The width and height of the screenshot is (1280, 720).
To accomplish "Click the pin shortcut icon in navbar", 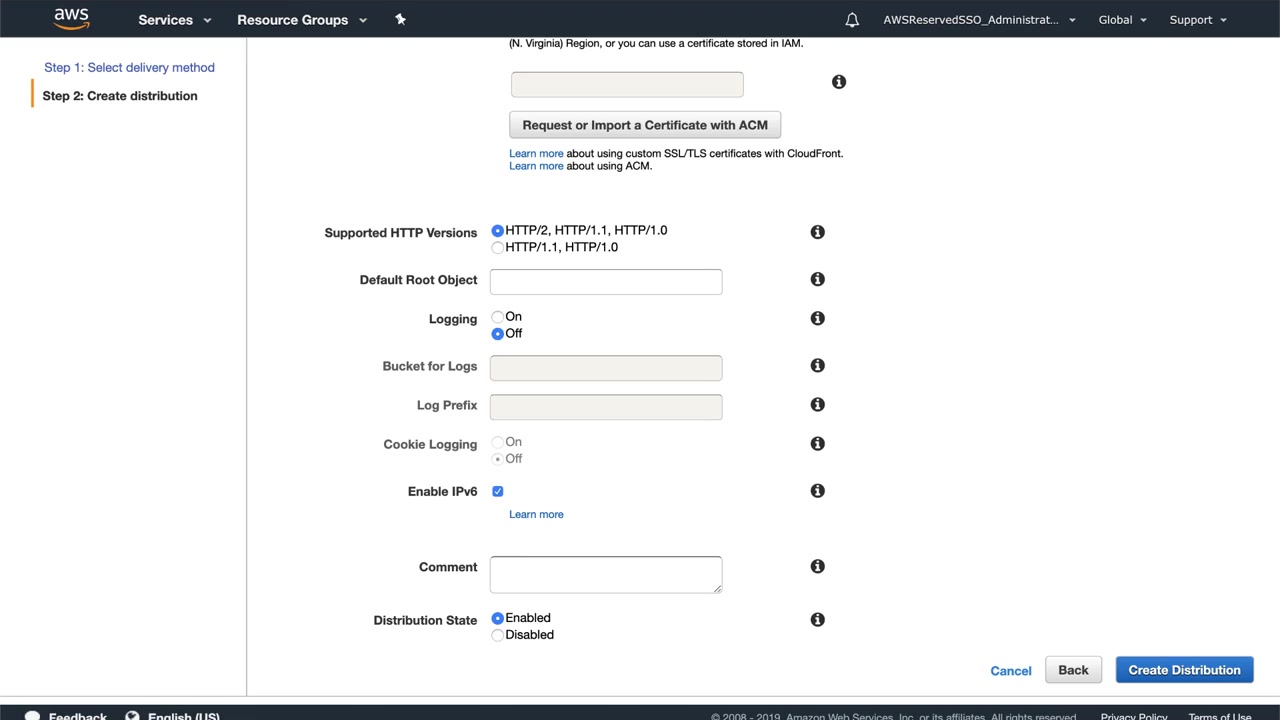I will [401, 19].
